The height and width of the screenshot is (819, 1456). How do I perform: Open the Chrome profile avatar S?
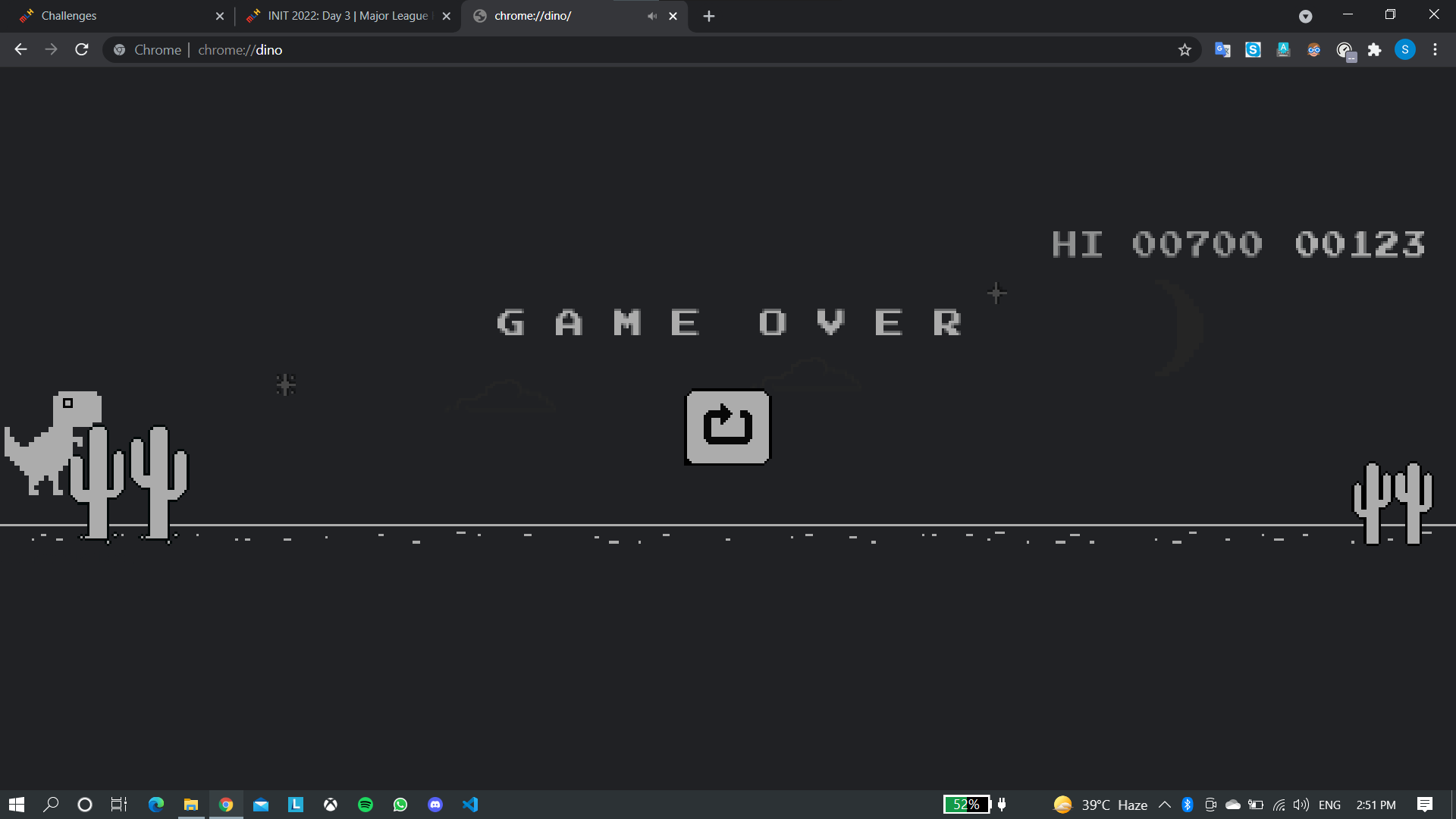pos(1404,50)
